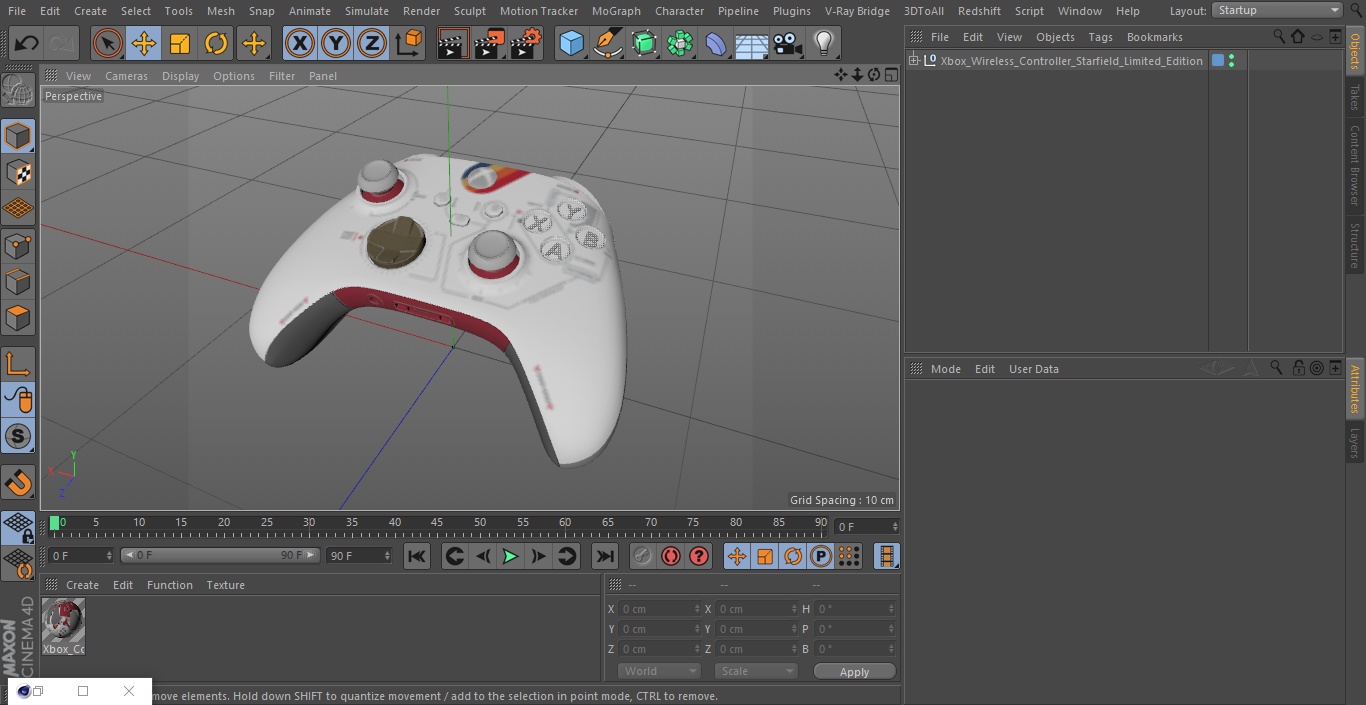
Task: Switch to Polygons mode
Action: (18, 318)
